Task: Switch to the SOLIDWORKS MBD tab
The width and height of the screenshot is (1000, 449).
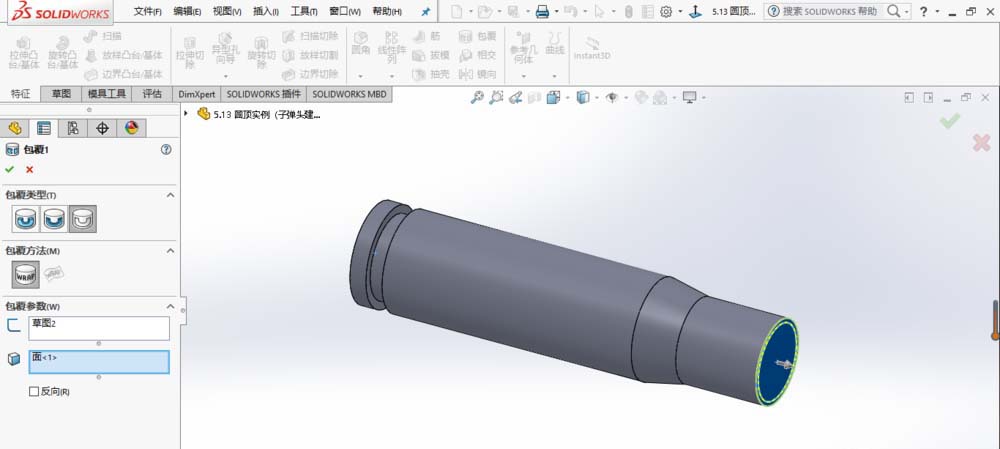Action: (349, 94)
